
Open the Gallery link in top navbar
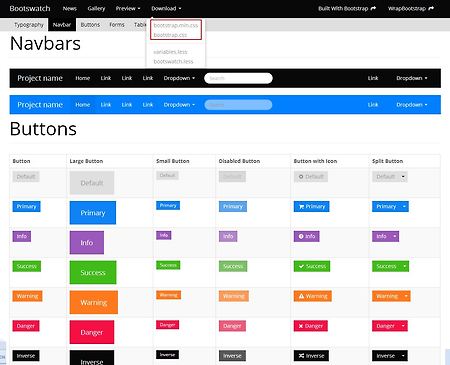tap(96, 8)
